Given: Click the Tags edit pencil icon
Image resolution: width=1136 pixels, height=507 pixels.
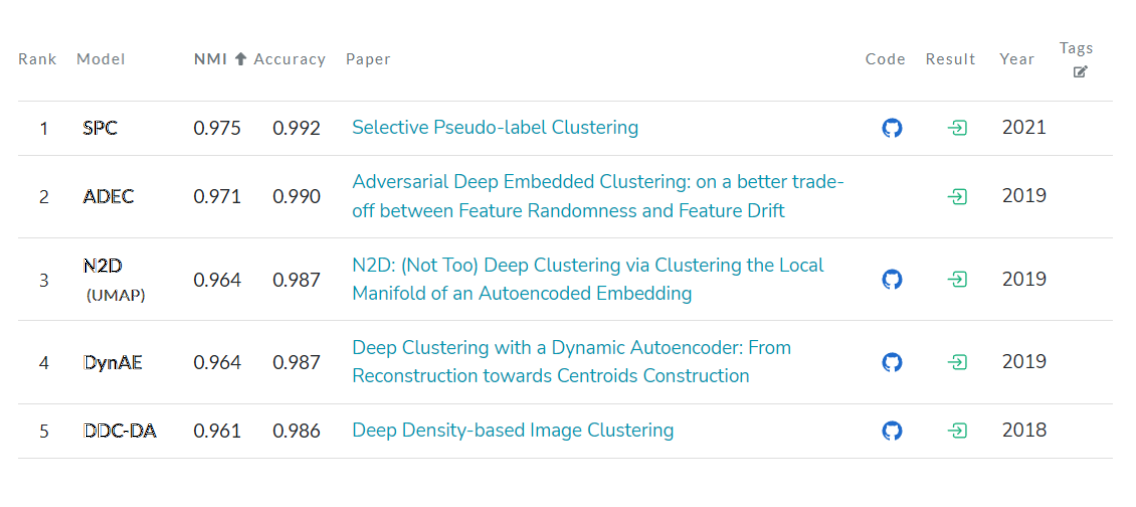Looking at the screenshot, I should pyautogui.click(x=1080, y=72).
